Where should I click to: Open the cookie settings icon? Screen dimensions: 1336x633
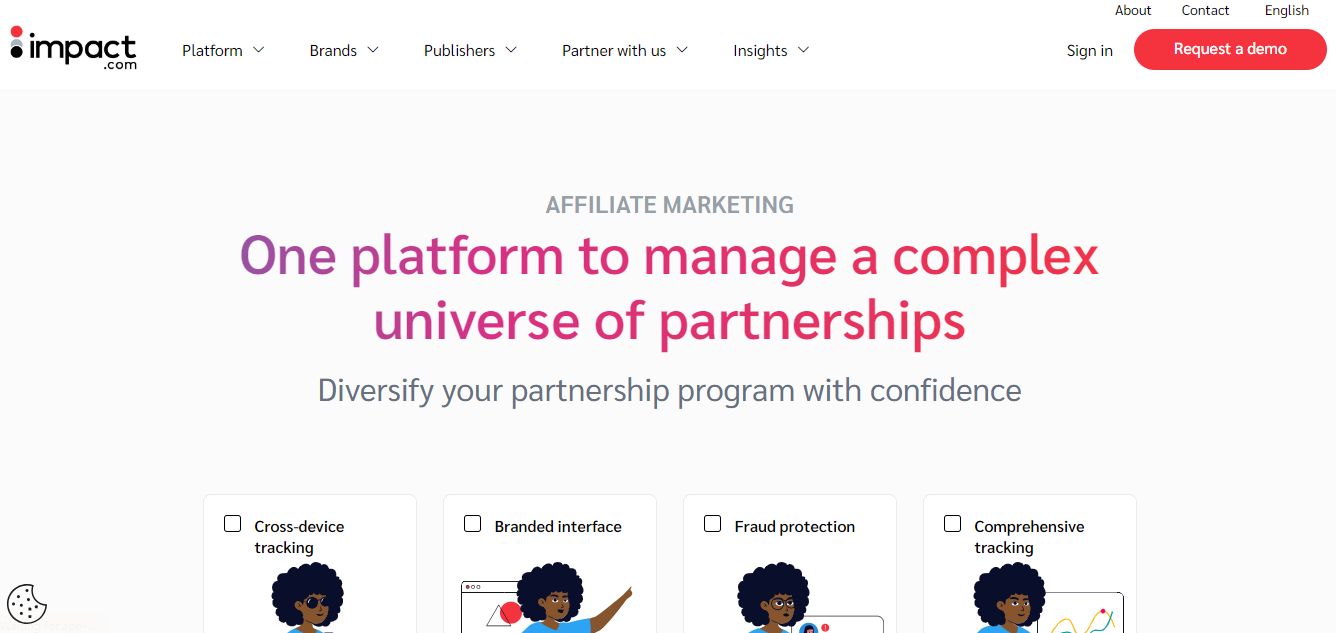pyautogui.click(x=27, y=603)
